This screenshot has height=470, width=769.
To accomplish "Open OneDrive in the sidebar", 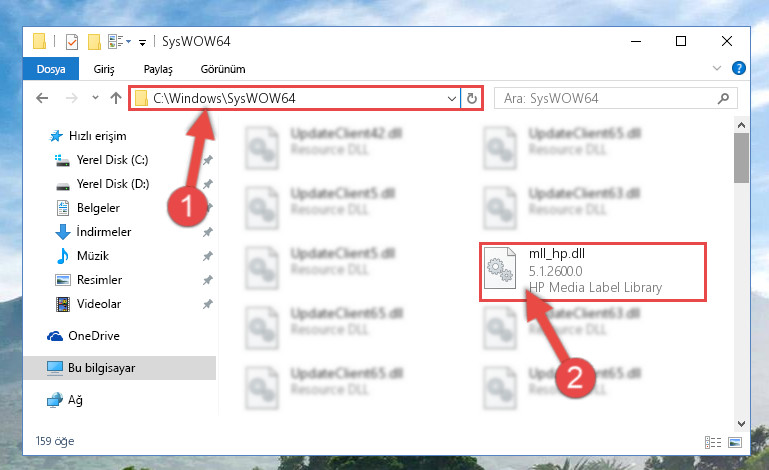I will pyautogui.click(x=94, y=336).
